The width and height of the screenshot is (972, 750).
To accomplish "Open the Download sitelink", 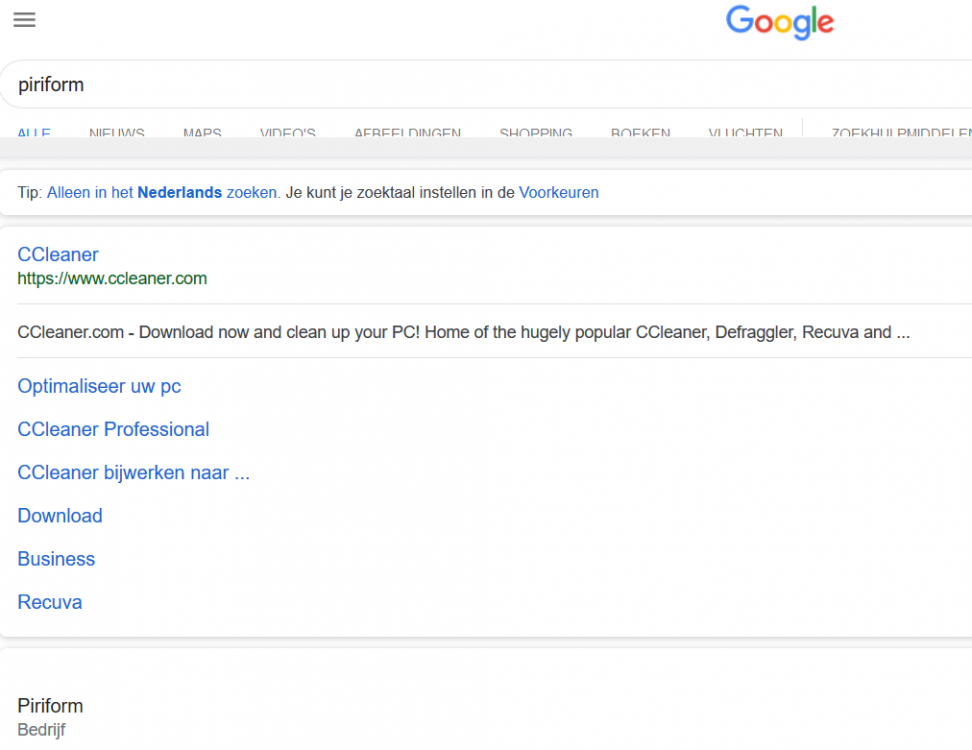I will (x=59, y=515).
